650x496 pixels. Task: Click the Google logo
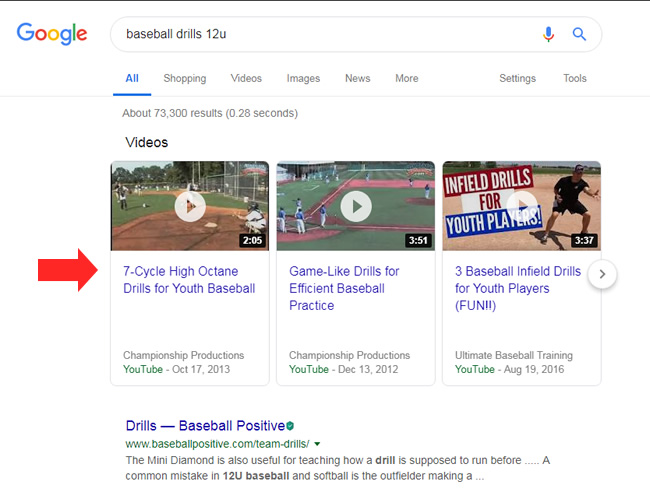(52, 34)
